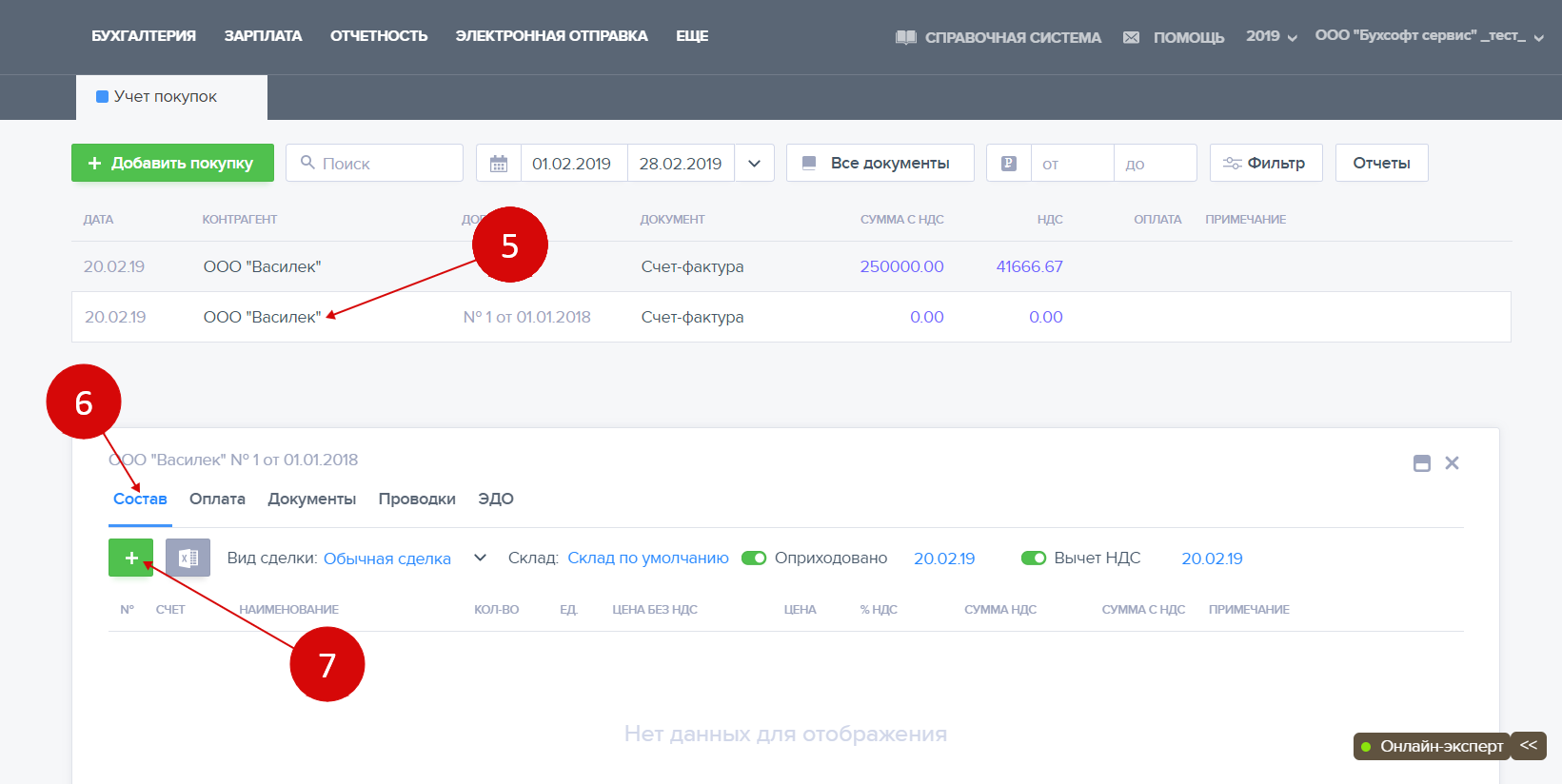1562x784 pixels.
Task: Switch to the ЭДО tab
Action: coord(496,499)
